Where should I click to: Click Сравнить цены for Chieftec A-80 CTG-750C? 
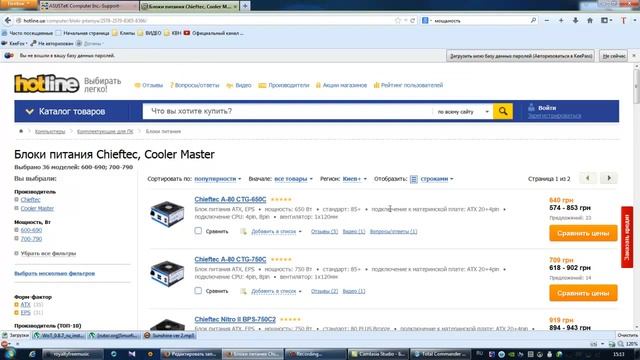coord(583,293)
